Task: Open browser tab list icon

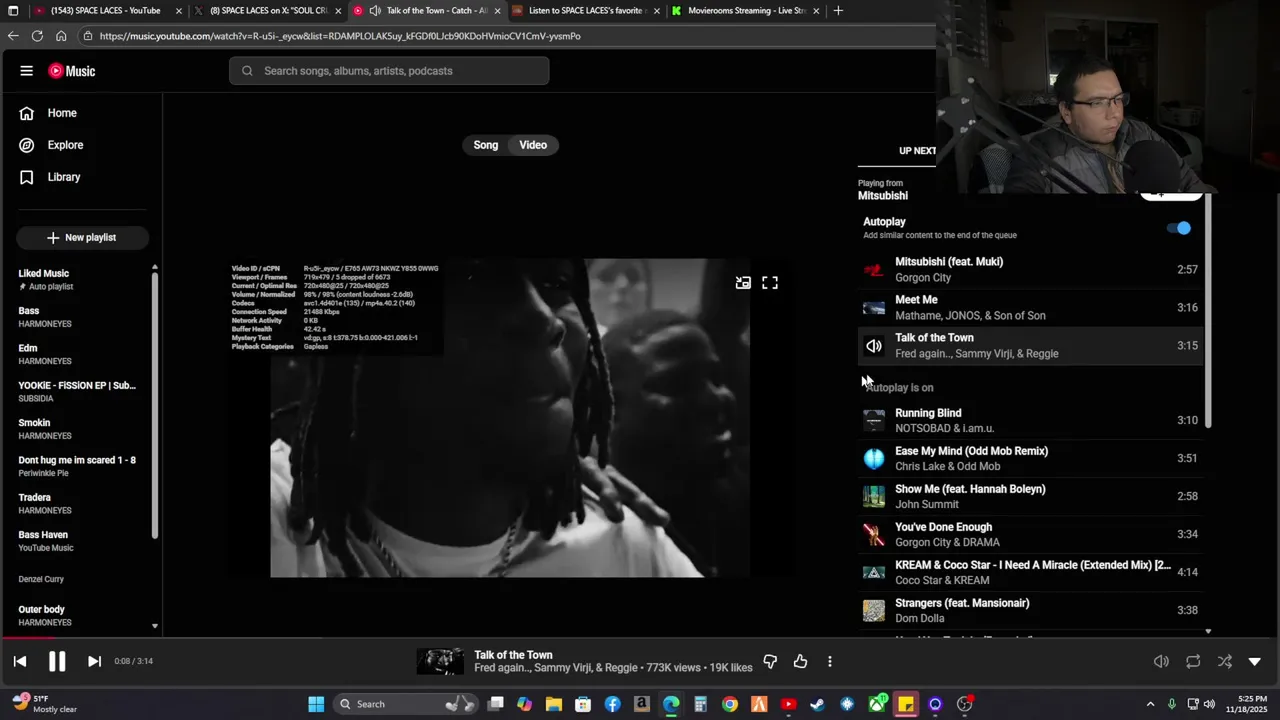Action: 13,11
